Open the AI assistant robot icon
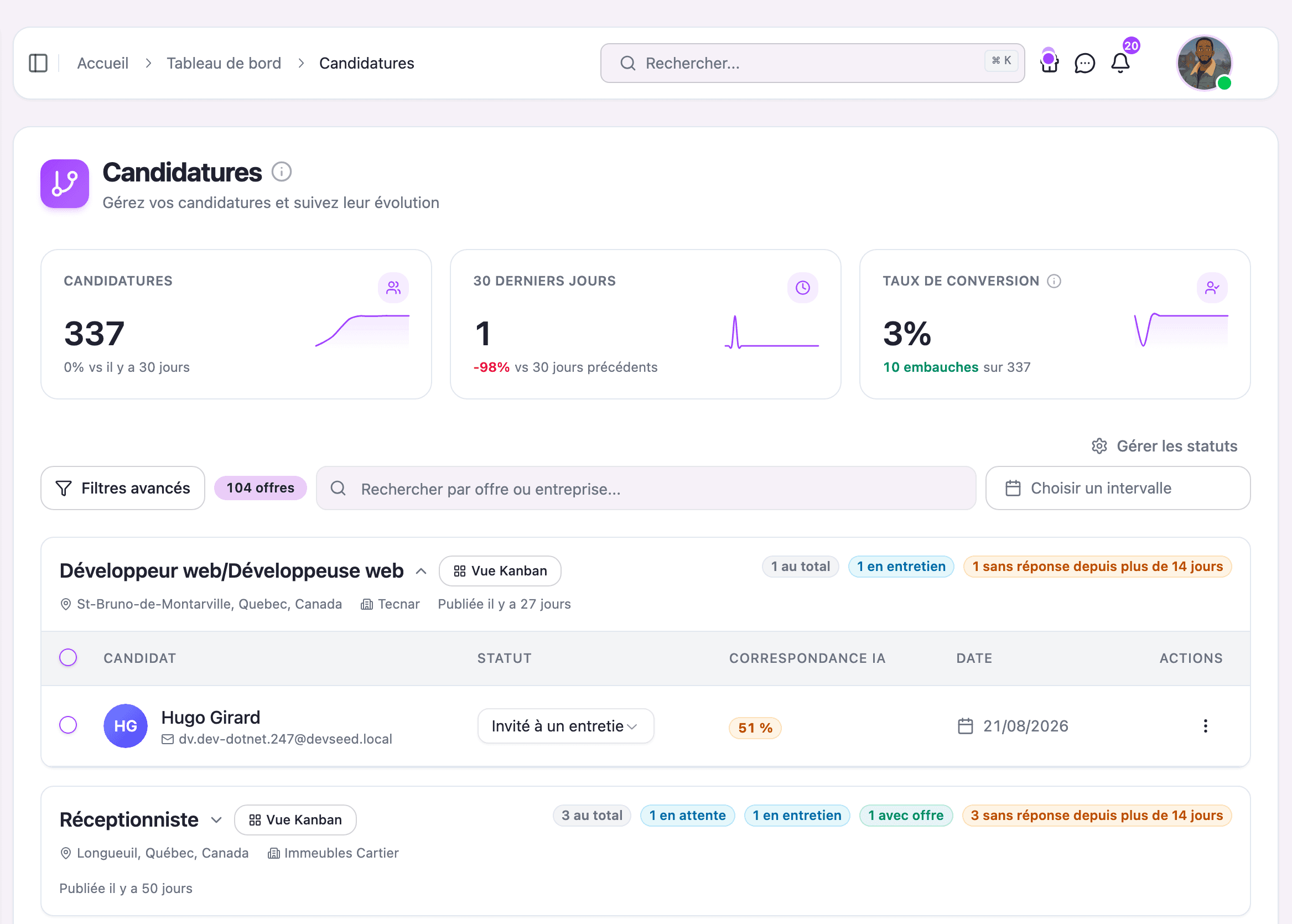Image resolution: width=1292 pixels, height=924 pixels. (x=1049, y=61)
